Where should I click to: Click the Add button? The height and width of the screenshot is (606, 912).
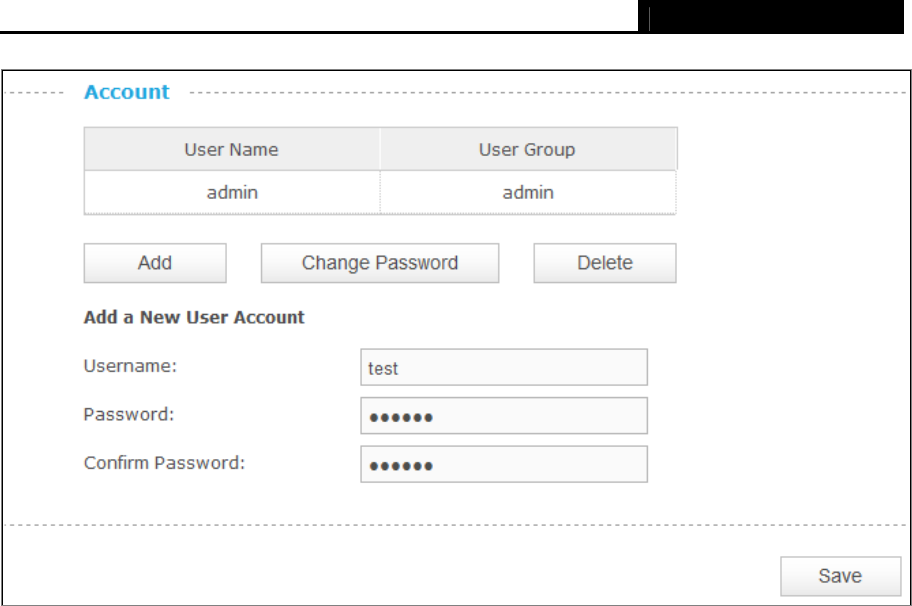tap(155, 263)
